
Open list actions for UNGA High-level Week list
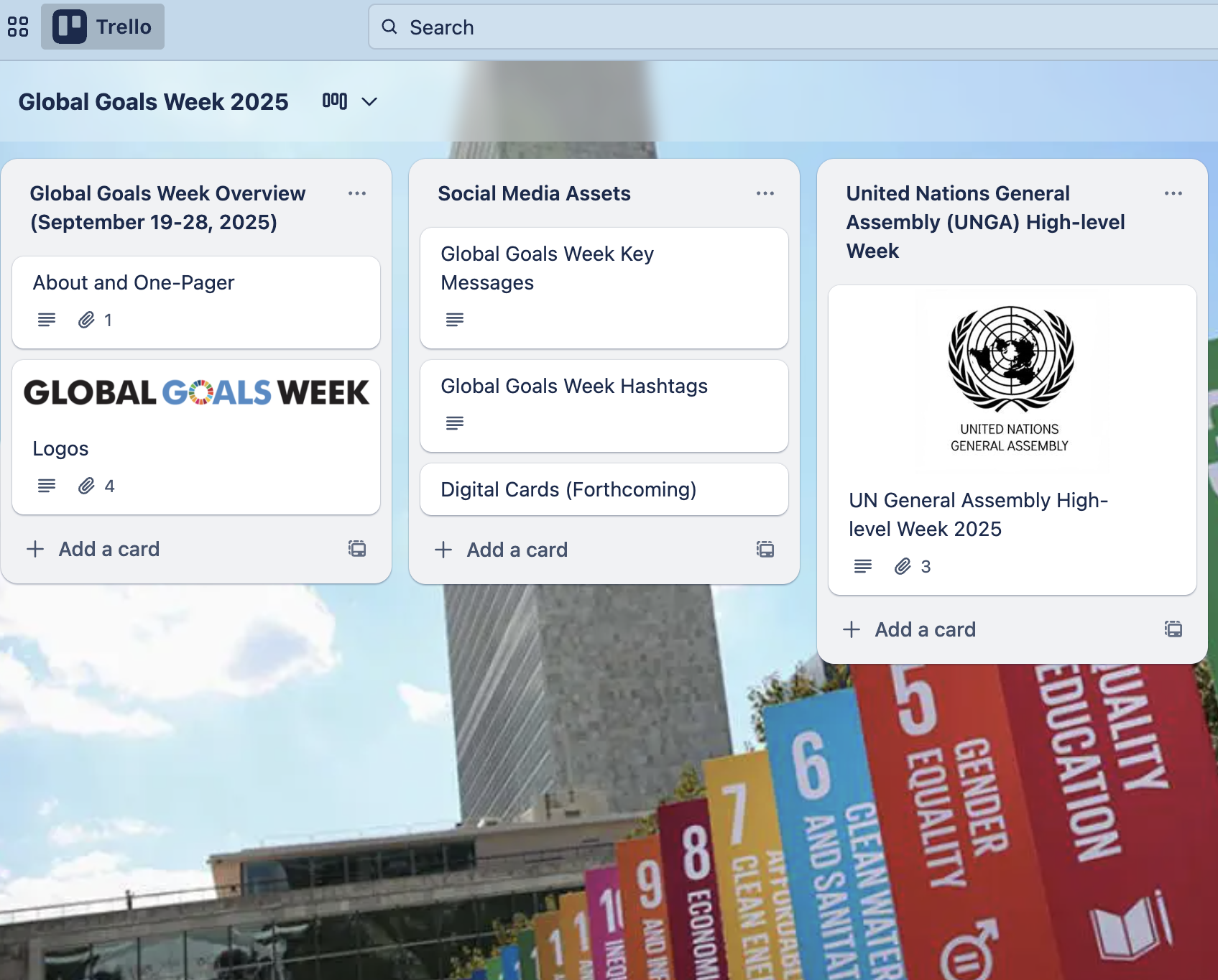click(x=1173, y=193)
